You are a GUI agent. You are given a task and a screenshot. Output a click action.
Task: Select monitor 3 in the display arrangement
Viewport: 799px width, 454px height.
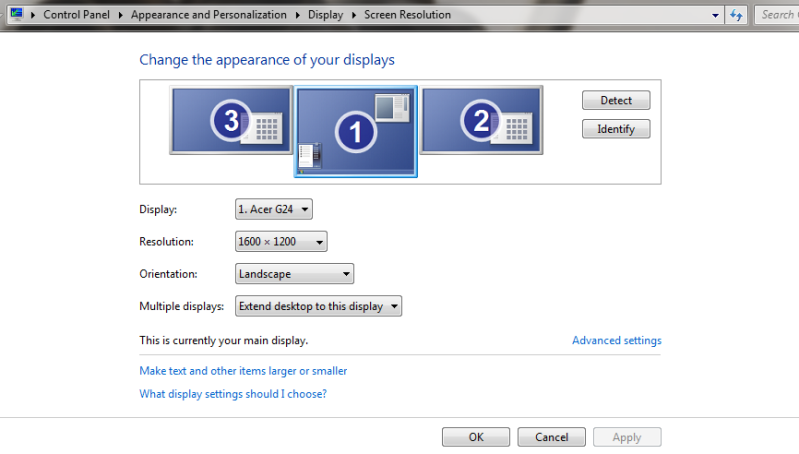tap(231, 120)
